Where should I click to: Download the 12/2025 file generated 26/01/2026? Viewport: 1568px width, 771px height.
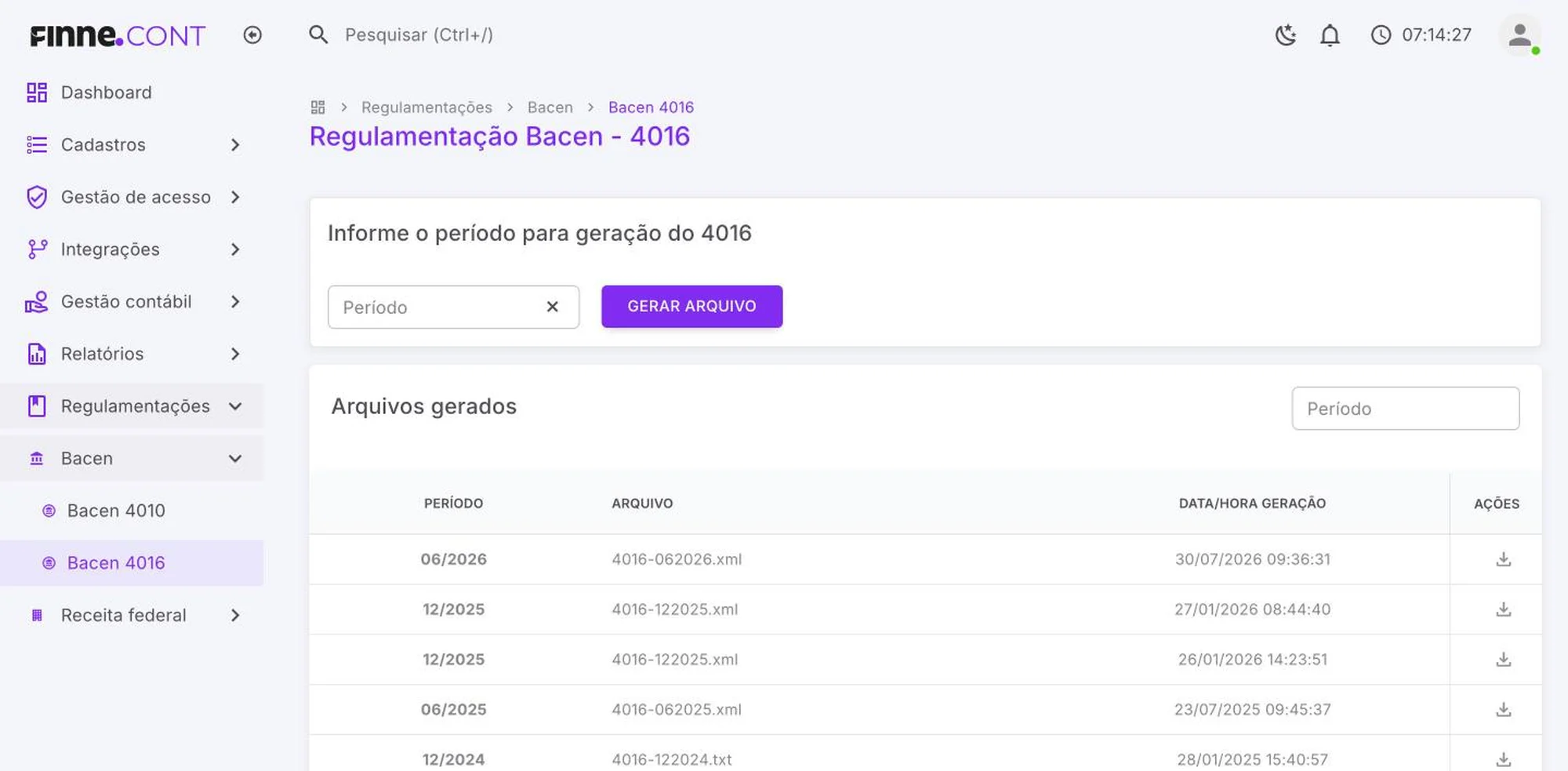pyautogui.click(x=1503, y=660)
